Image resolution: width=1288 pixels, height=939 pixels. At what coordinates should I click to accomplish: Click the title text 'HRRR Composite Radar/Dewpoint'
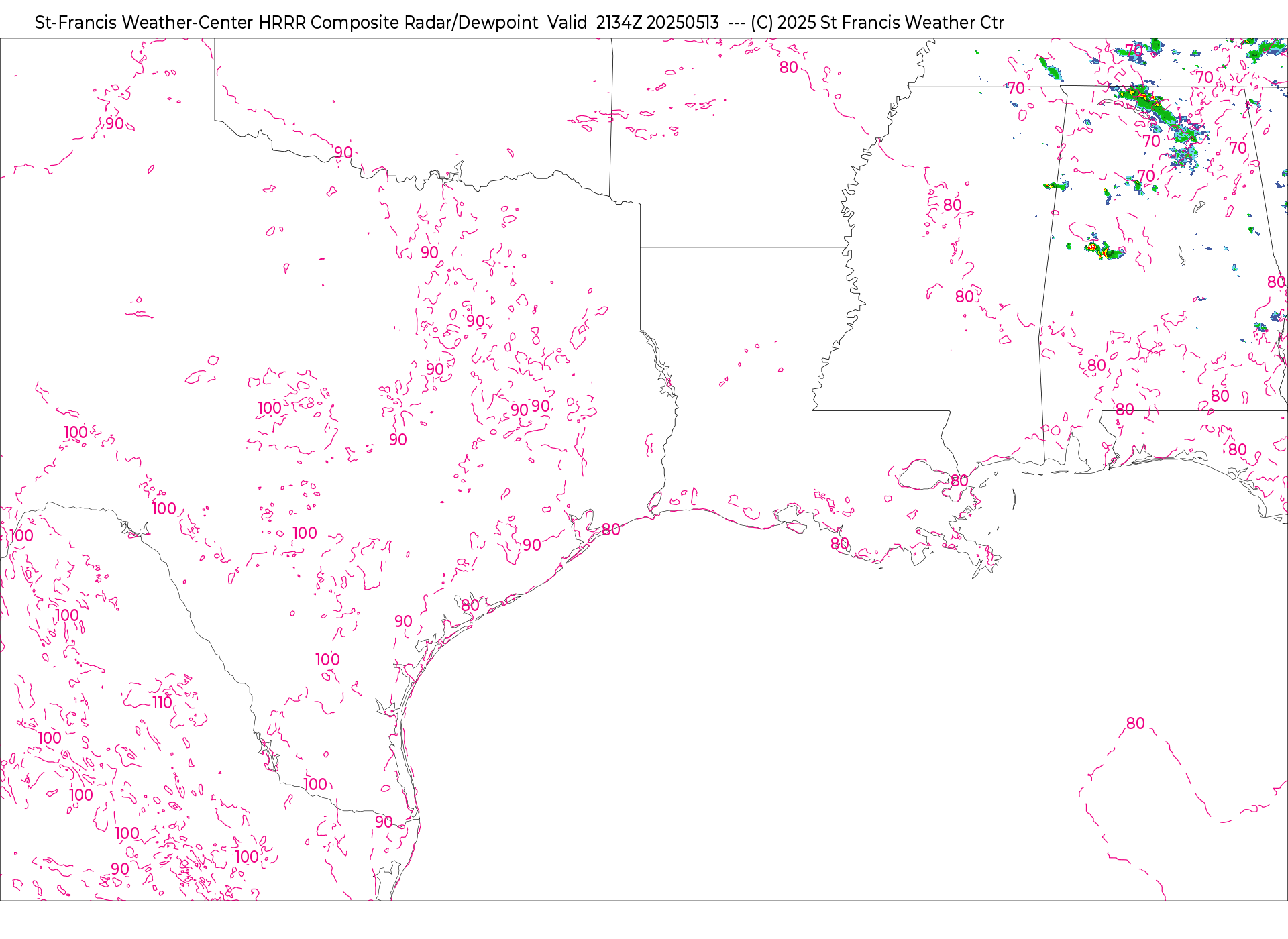tap(398, 23)
